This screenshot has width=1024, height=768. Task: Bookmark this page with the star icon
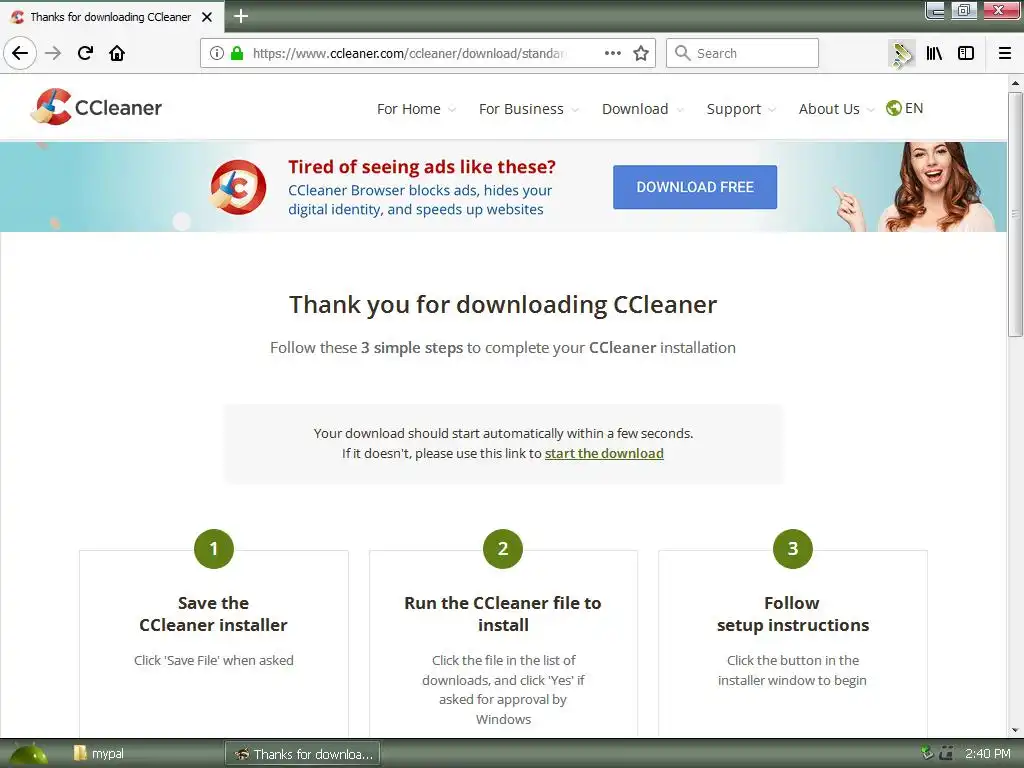[641, 53]
